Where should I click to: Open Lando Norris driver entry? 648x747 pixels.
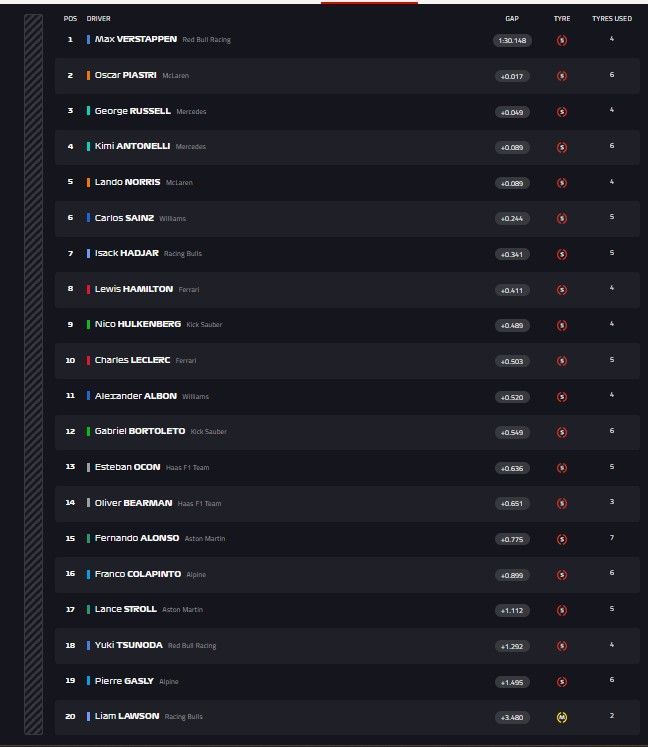coord(128,182)
